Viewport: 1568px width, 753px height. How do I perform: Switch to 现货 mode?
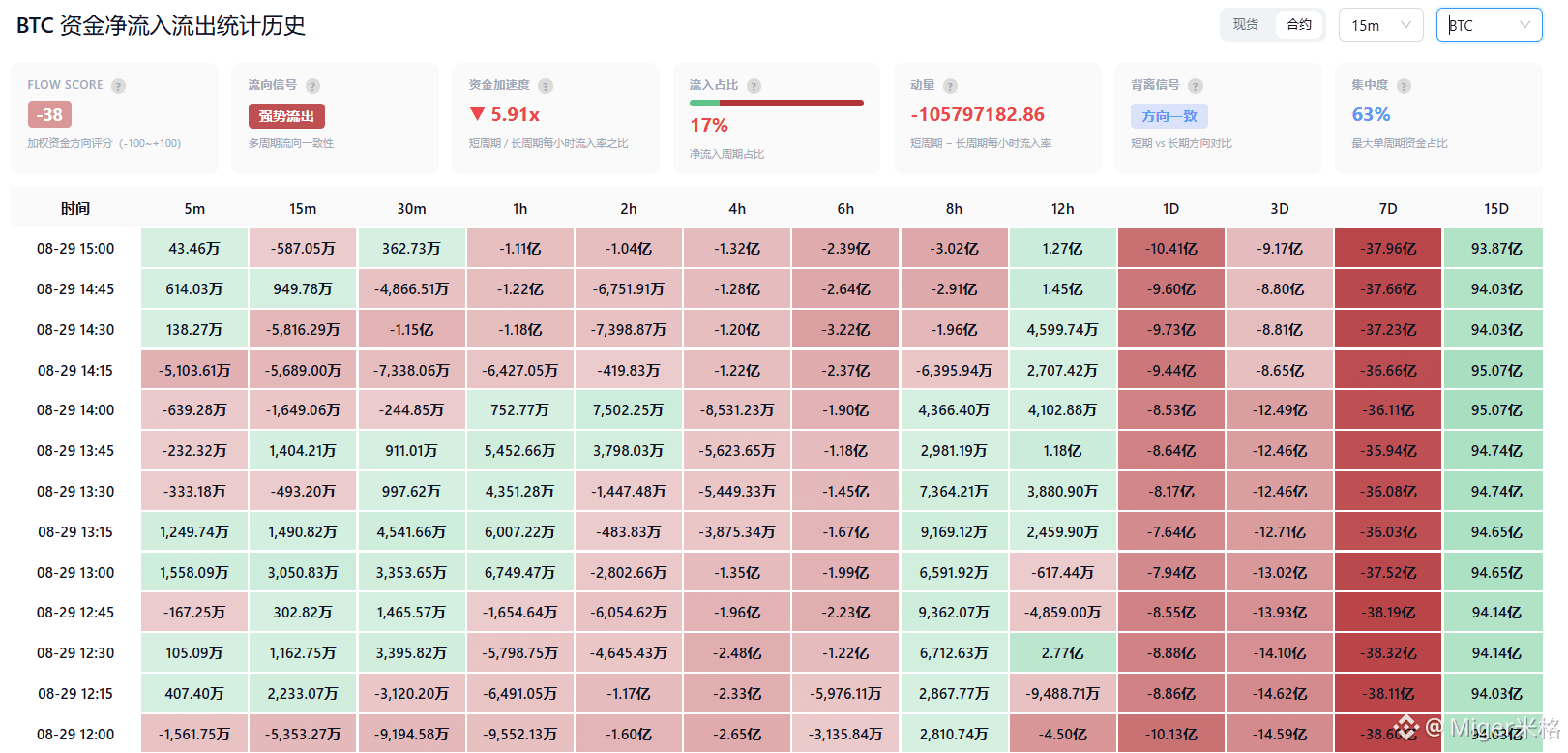pyautogui.click(x=1246, y=25)
